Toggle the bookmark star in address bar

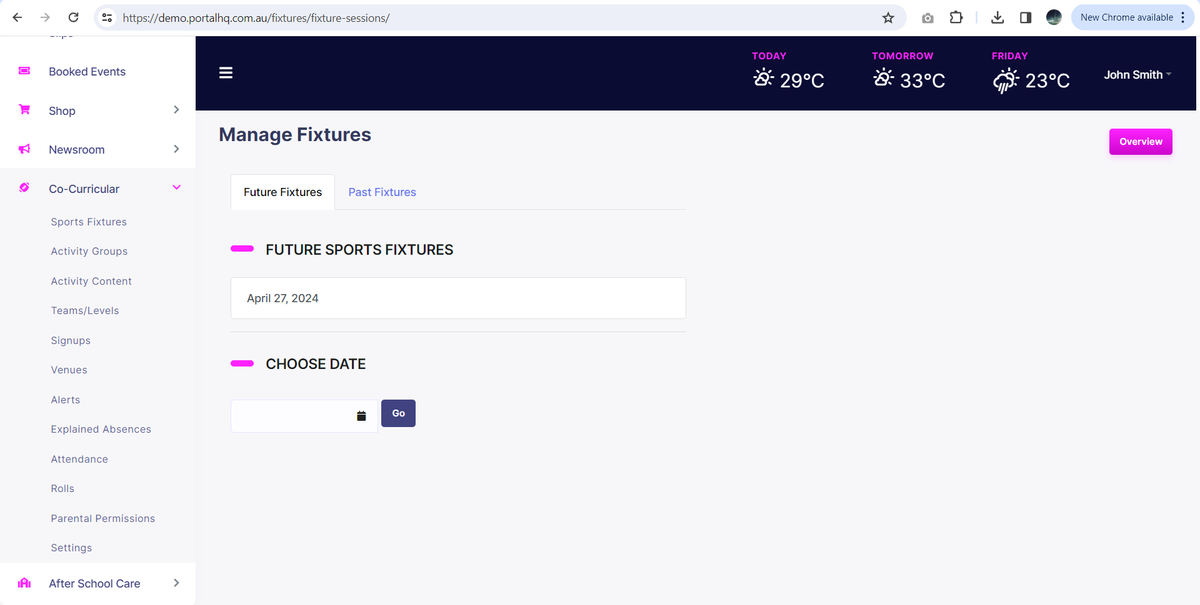coord(888,17)
